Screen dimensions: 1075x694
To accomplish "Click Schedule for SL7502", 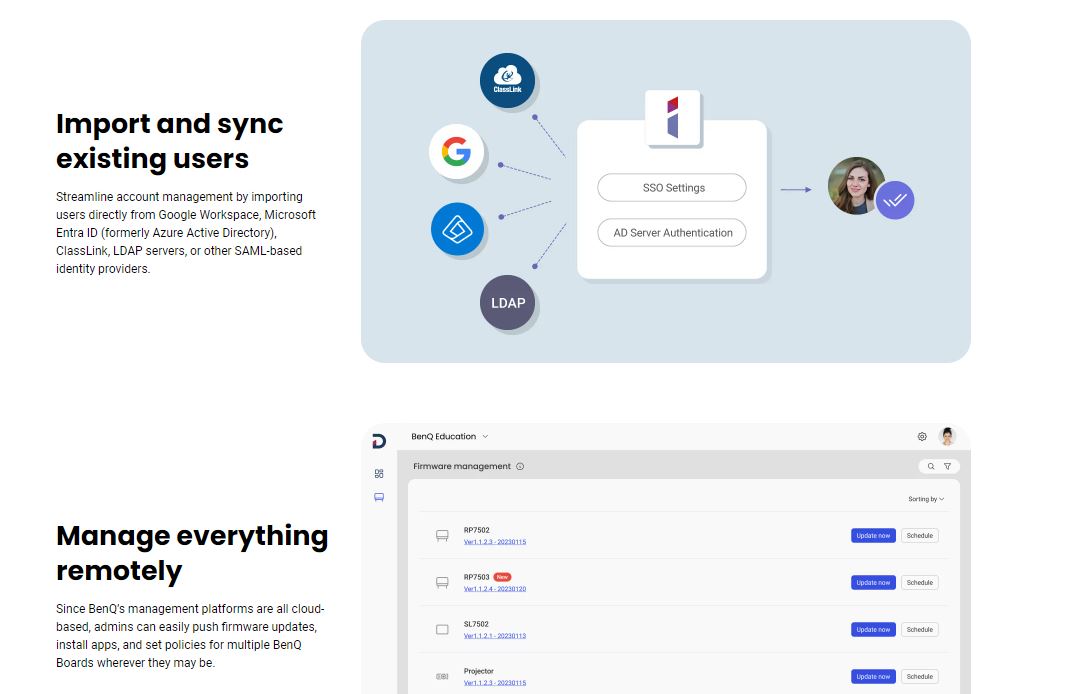I will click(919, 630).
